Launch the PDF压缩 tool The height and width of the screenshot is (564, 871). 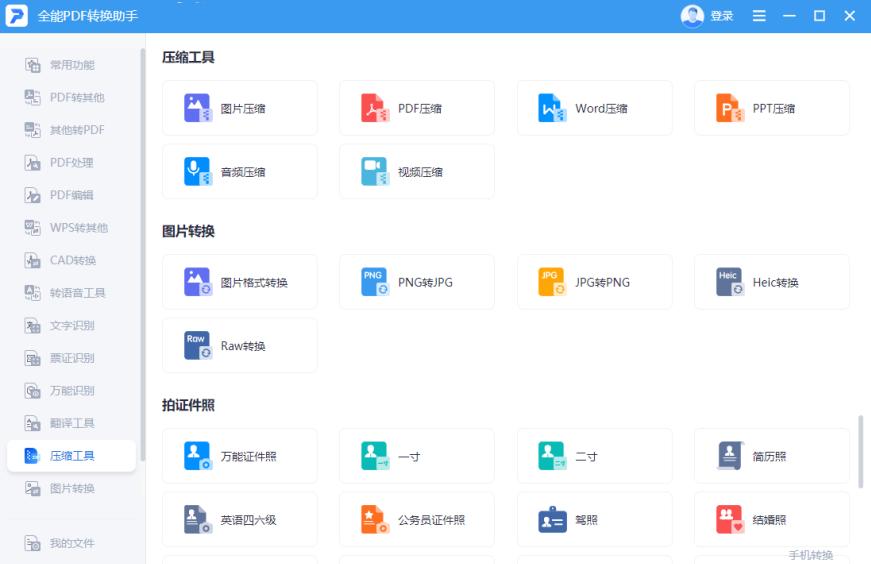417,108
